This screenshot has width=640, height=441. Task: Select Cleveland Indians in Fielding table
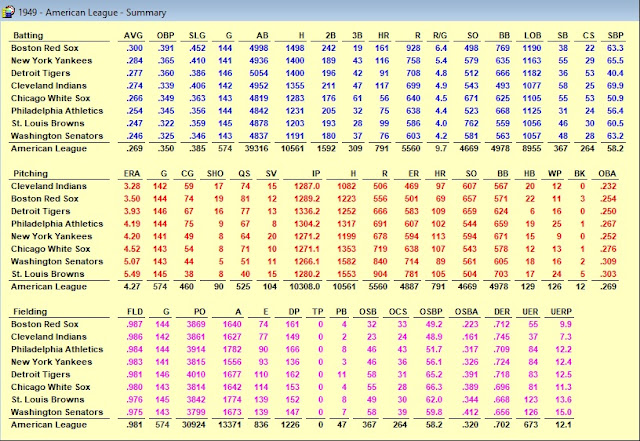[49, 337]
